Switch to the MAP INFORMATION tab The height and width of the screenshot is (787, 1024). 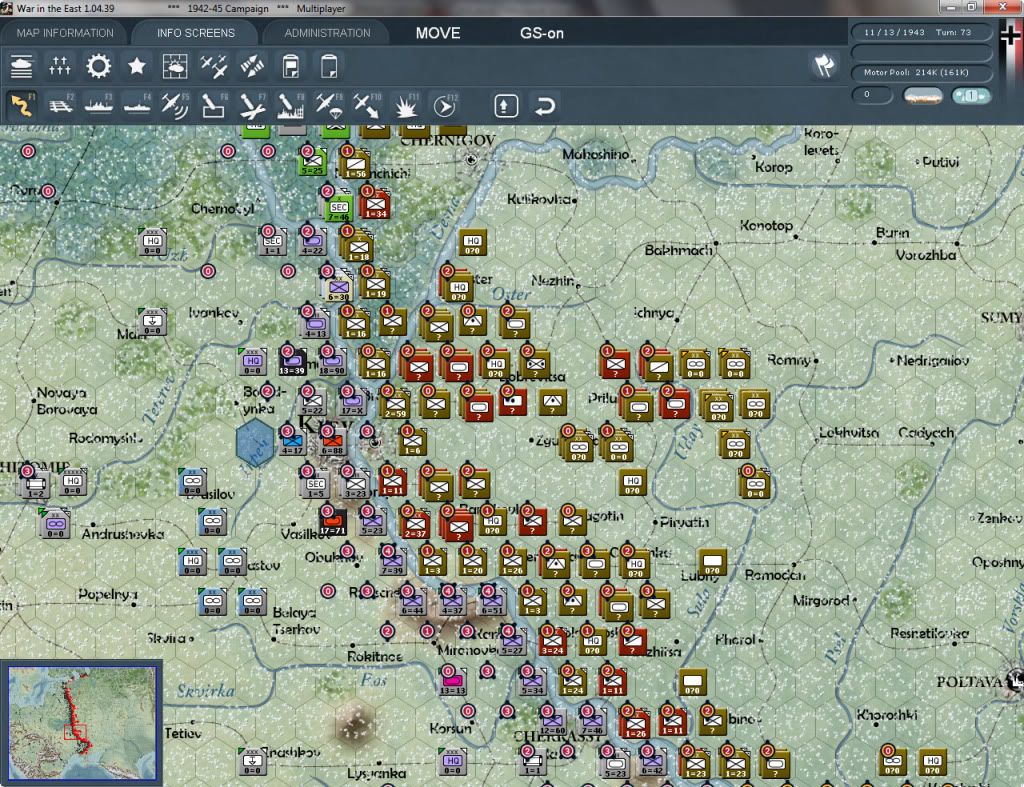pos(65,33)
